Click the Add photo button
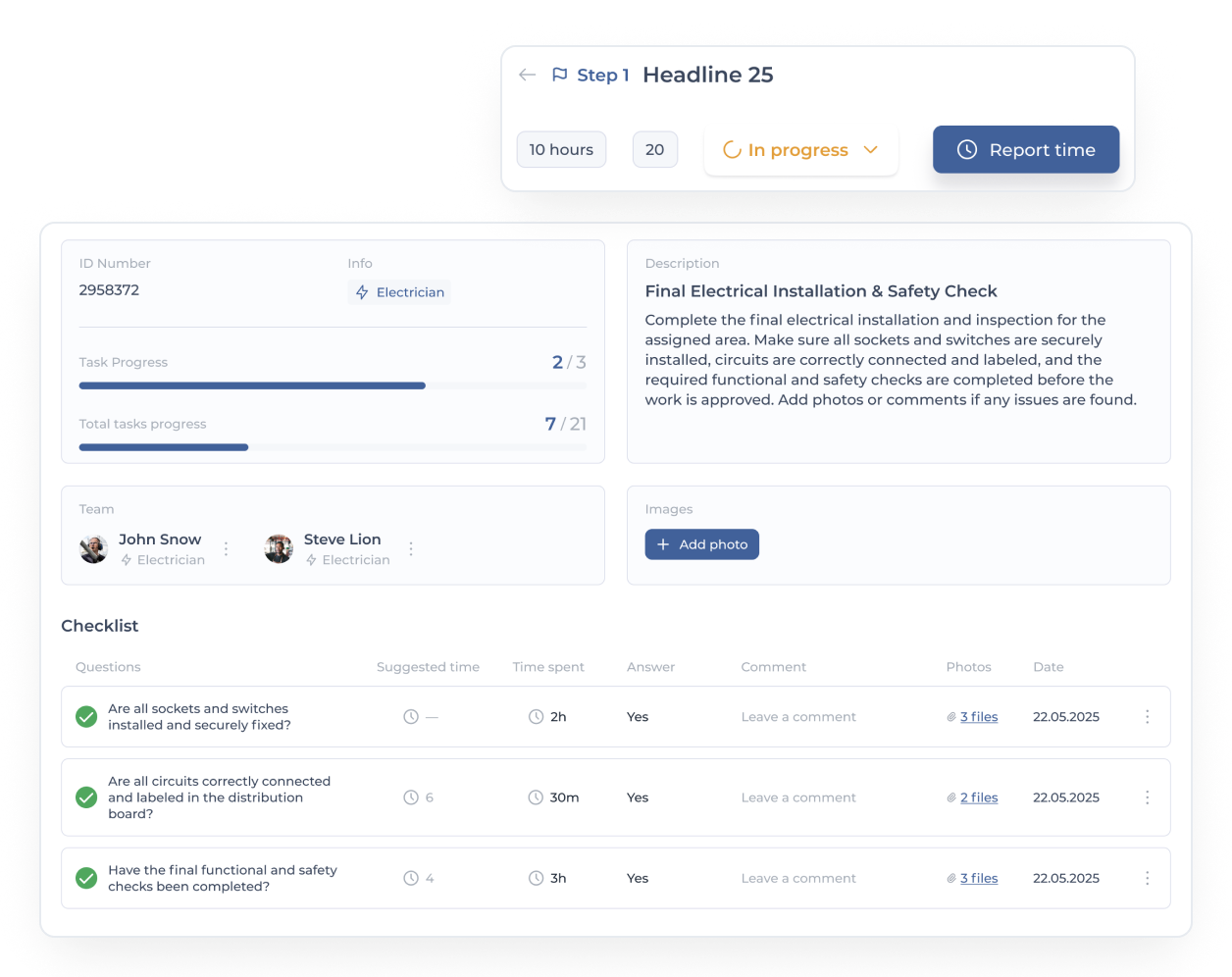This screenshot has height=977, width=1232. [702, 544]
